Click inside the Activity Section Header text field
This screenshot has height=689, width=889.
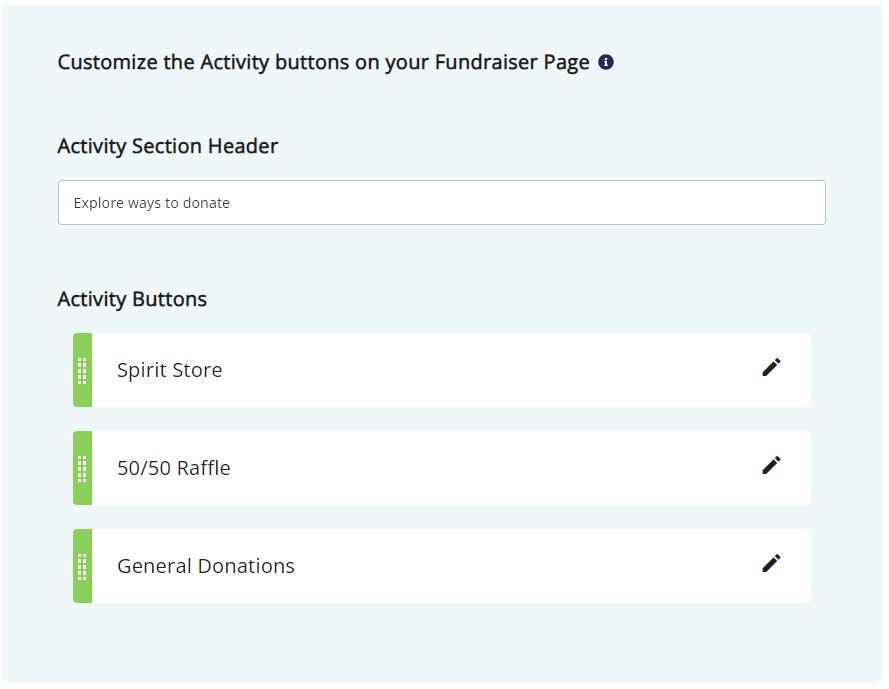(440, 202)
